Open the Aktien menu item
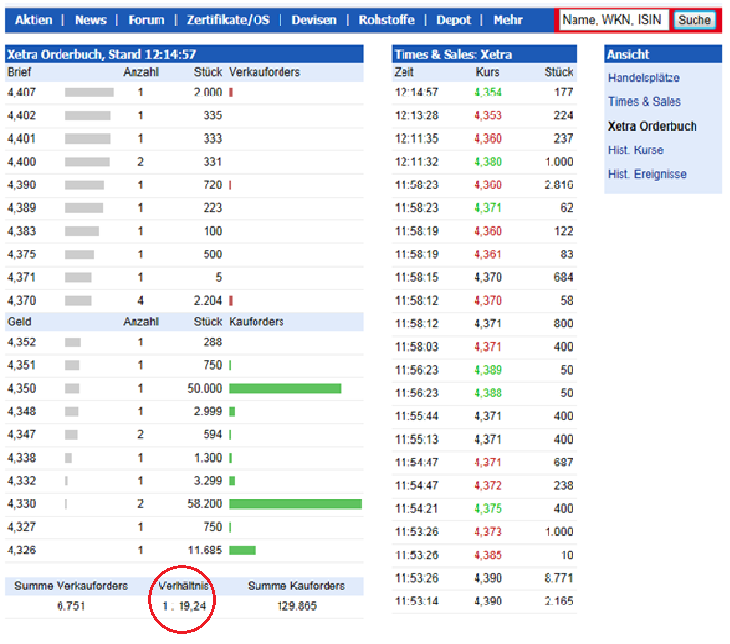 (33, 20)
